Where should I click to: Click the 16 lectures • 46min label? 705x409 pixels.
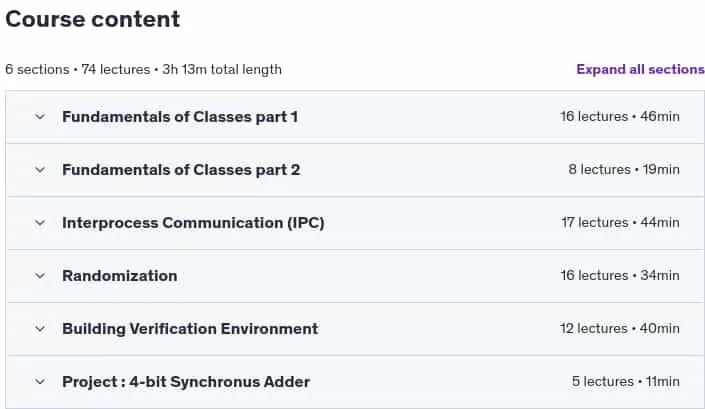pos(620,116)
